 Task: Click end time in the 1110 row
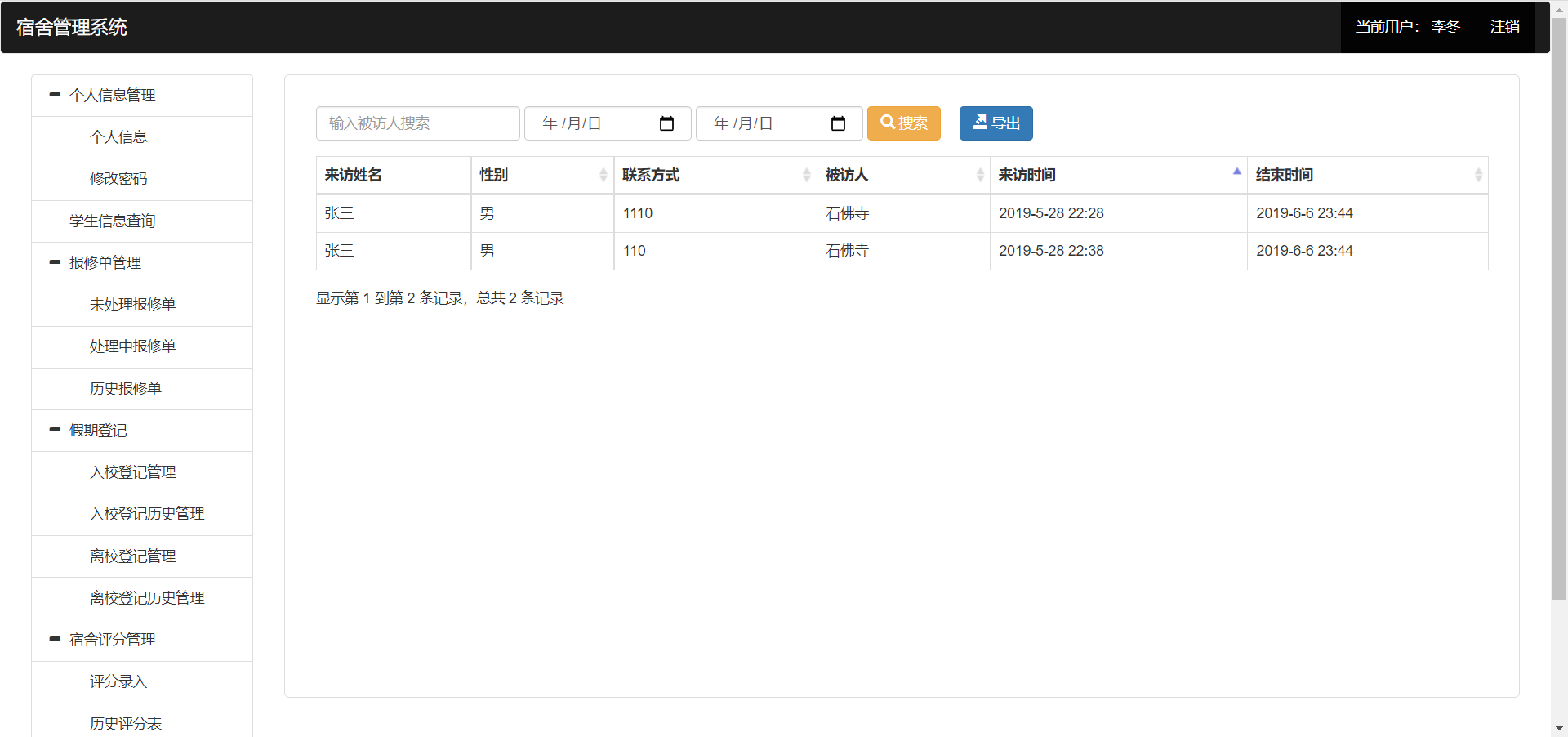click(x=1304, y=213)
